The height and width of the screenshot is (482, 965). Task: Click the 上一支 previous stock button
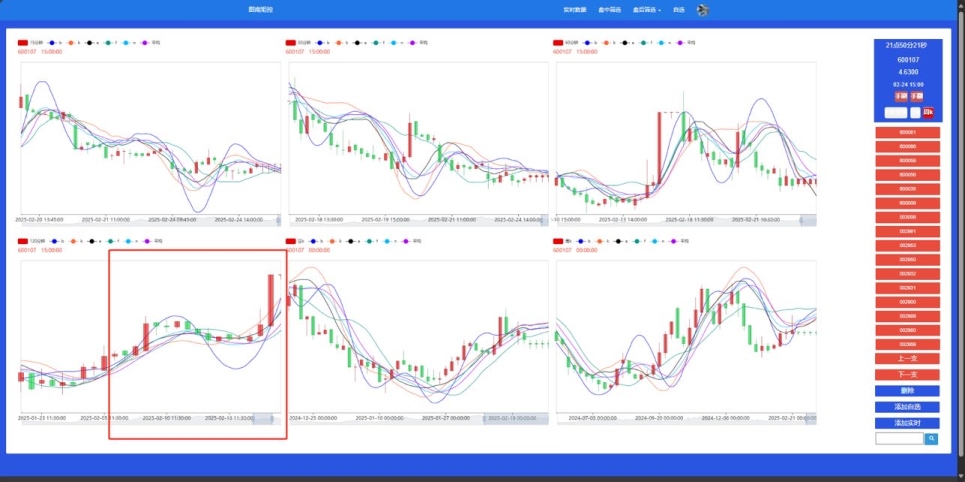click(907, 358)
